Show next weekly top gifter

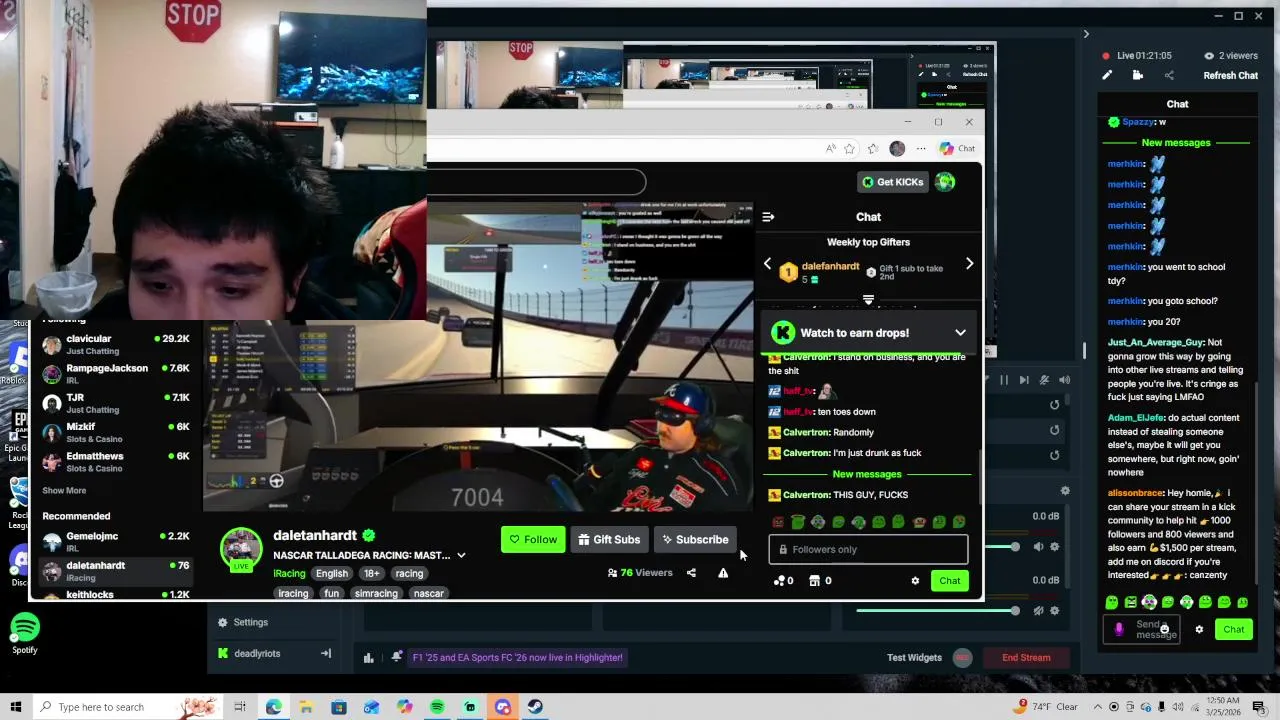[969, 264]
